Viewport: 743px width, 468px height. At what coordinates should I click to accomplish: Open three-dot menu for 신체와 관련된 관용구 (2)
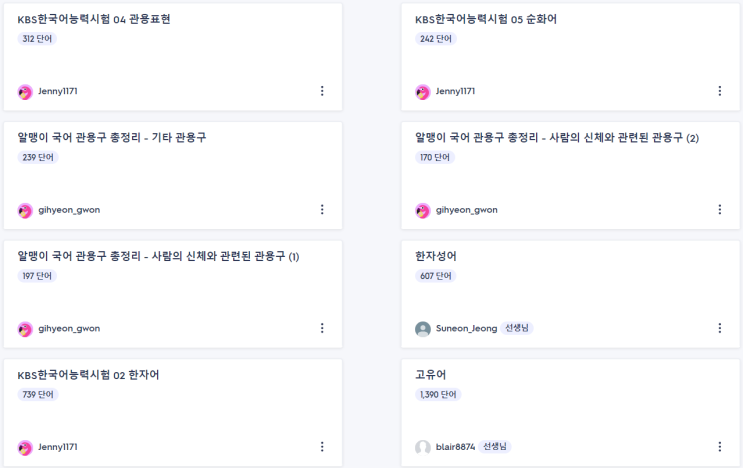click(719, 210)
